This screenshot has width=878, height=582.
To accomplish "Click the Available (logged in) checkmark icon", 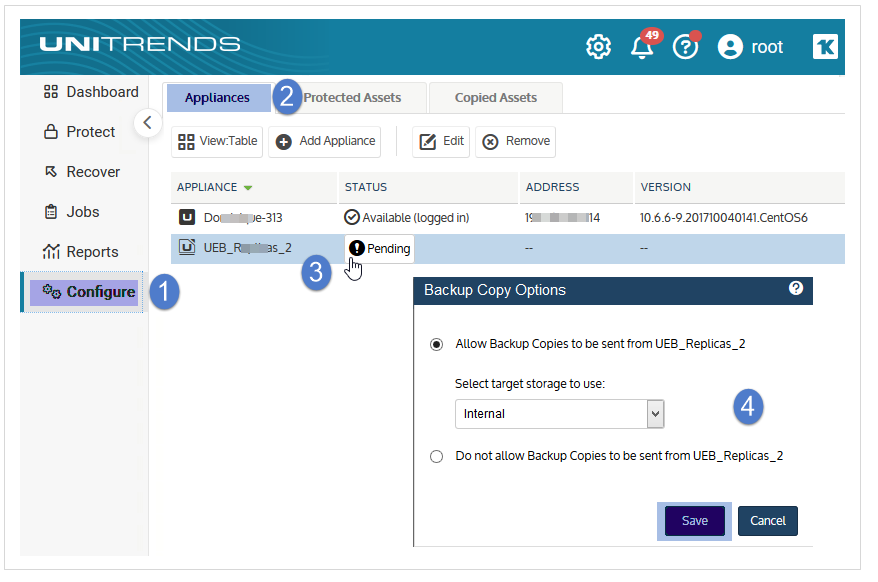I will click(352, 217).
